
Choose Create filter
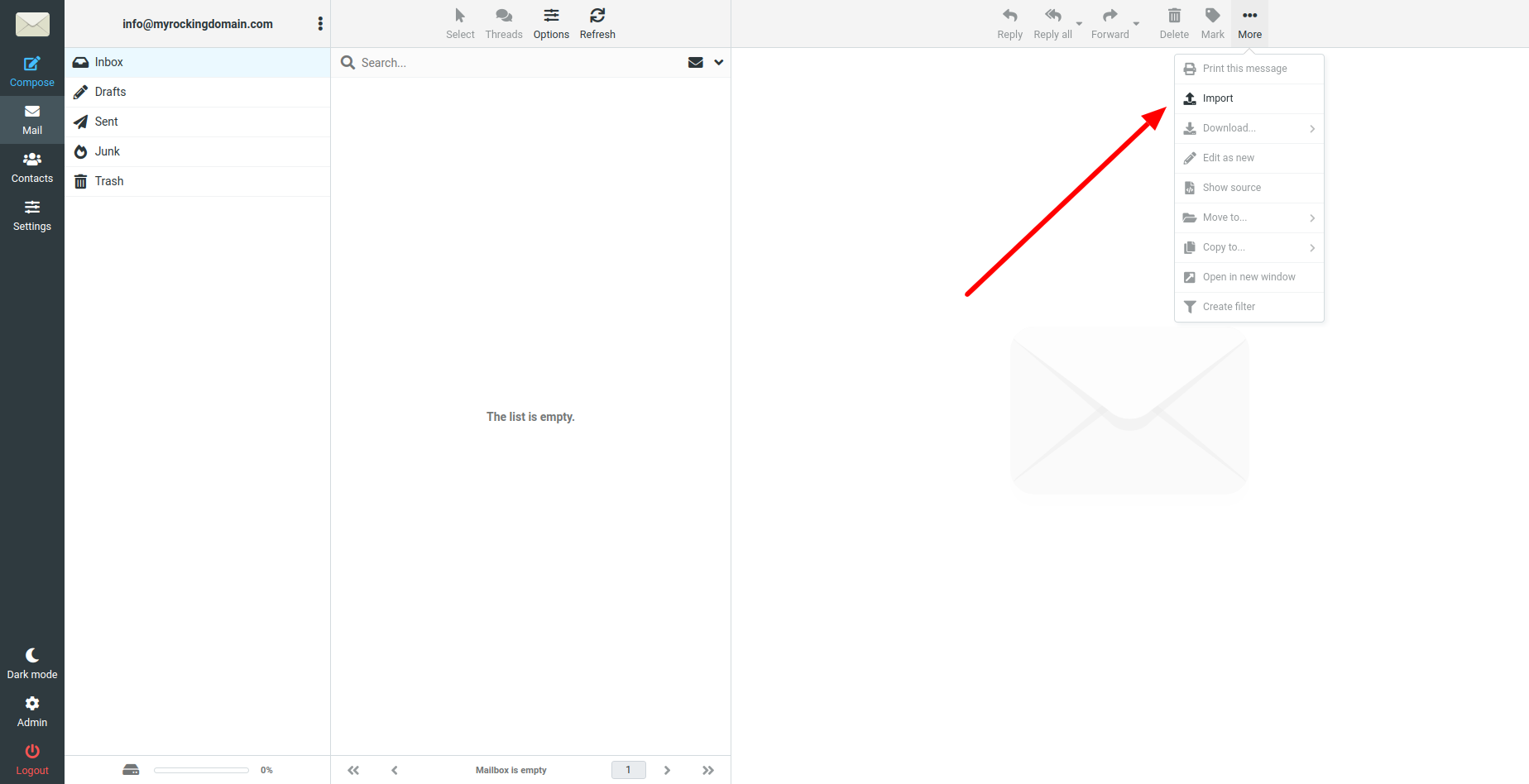1249,307
